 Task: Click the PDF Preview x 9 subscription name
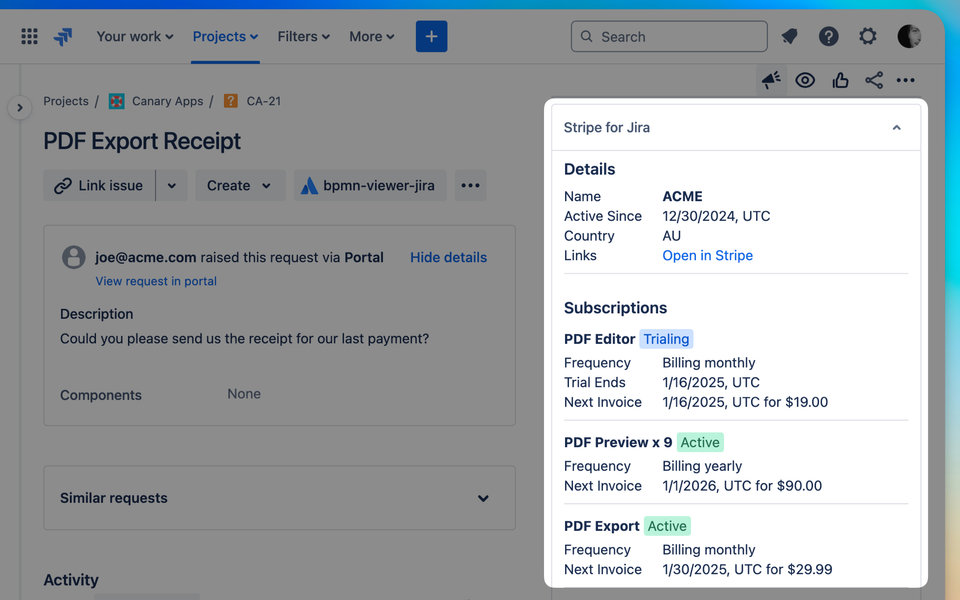point(618,442)
